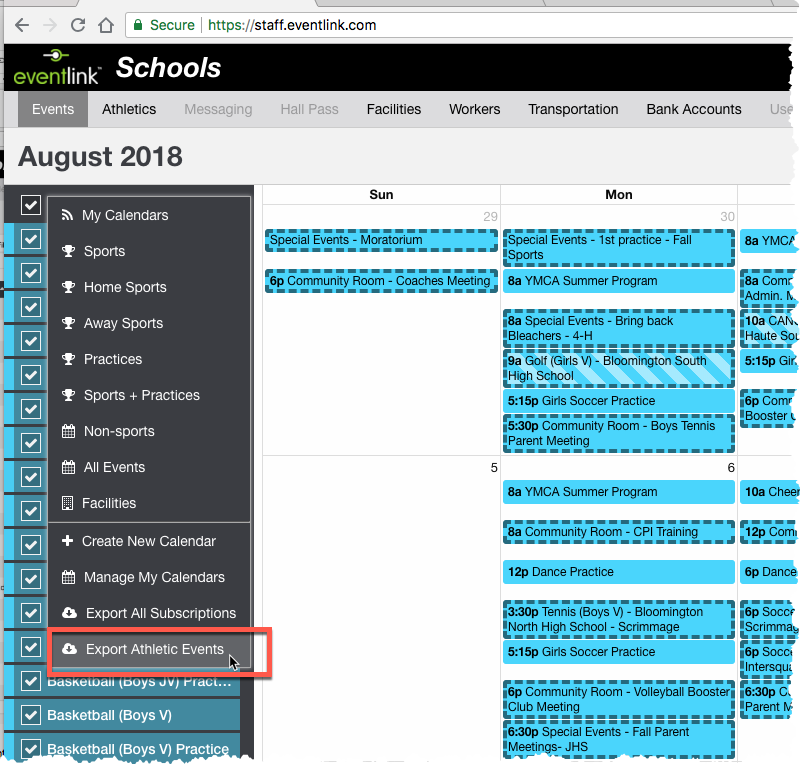Image resolution: width=800 pixels, height=764 pixels.
Task: Click the plus icon for Create New Calendar
Action: pos(68,541)
